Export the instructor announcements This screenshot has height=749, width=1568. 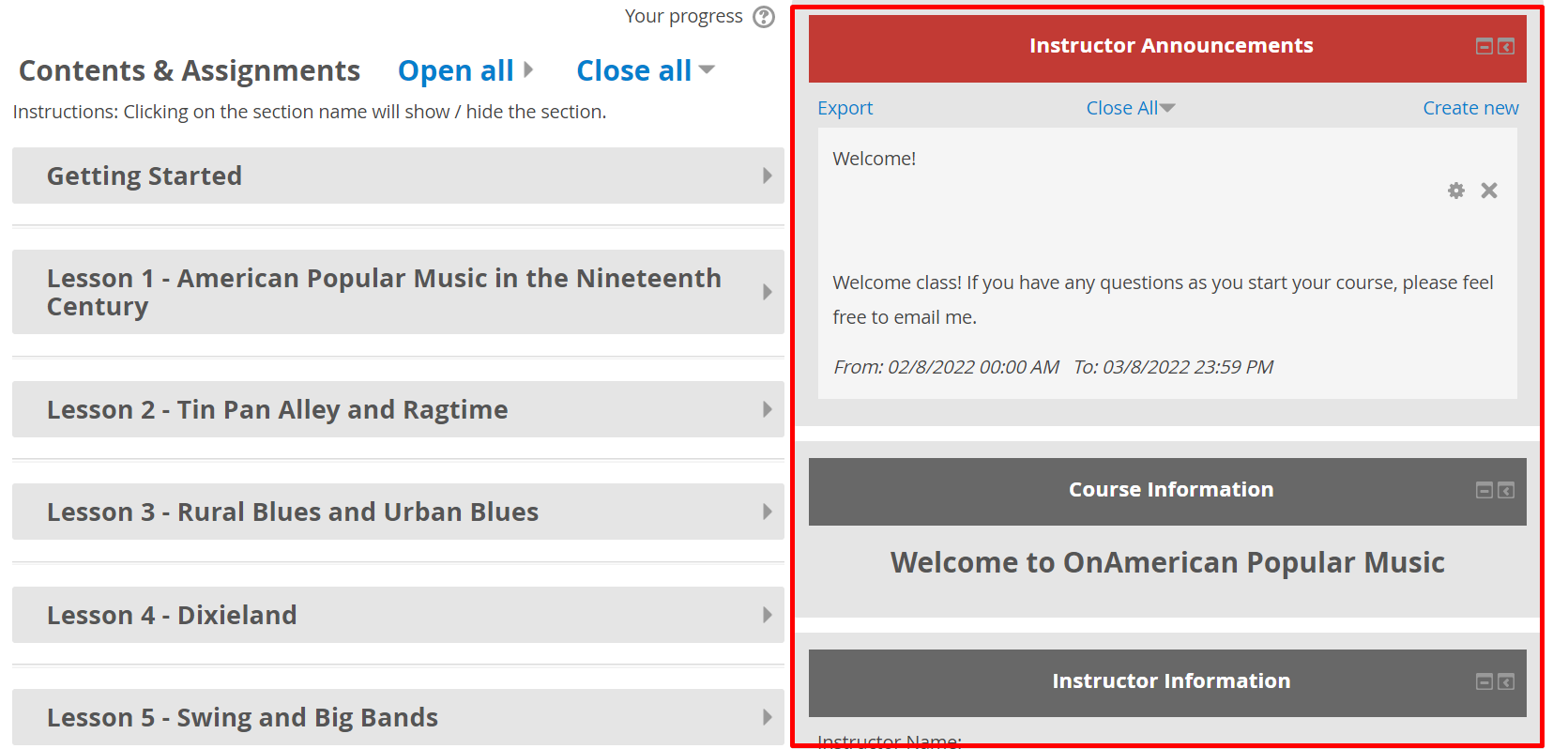845,108
